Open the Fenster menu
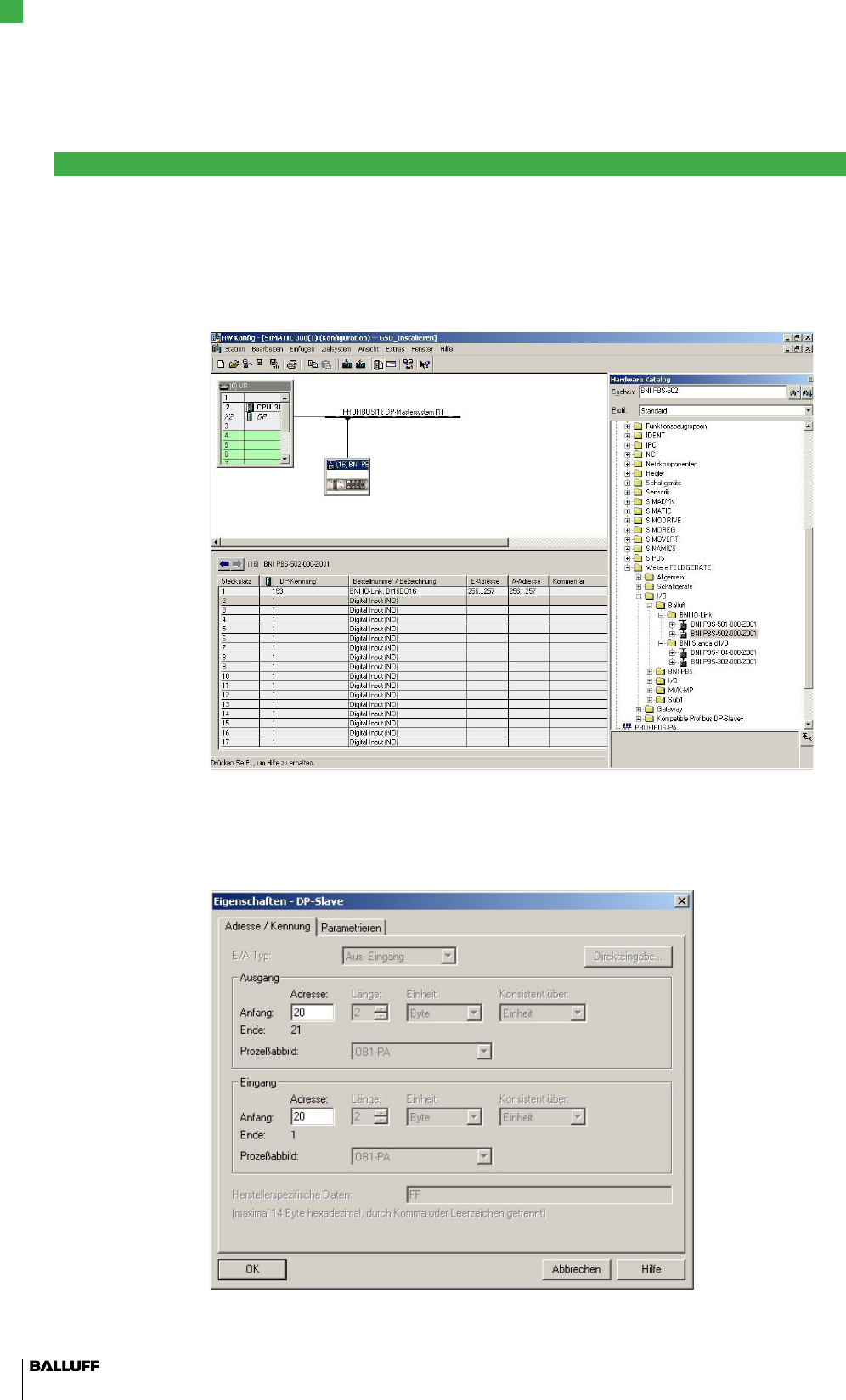This screenshot has width=846, height=1400. point(422,349)
